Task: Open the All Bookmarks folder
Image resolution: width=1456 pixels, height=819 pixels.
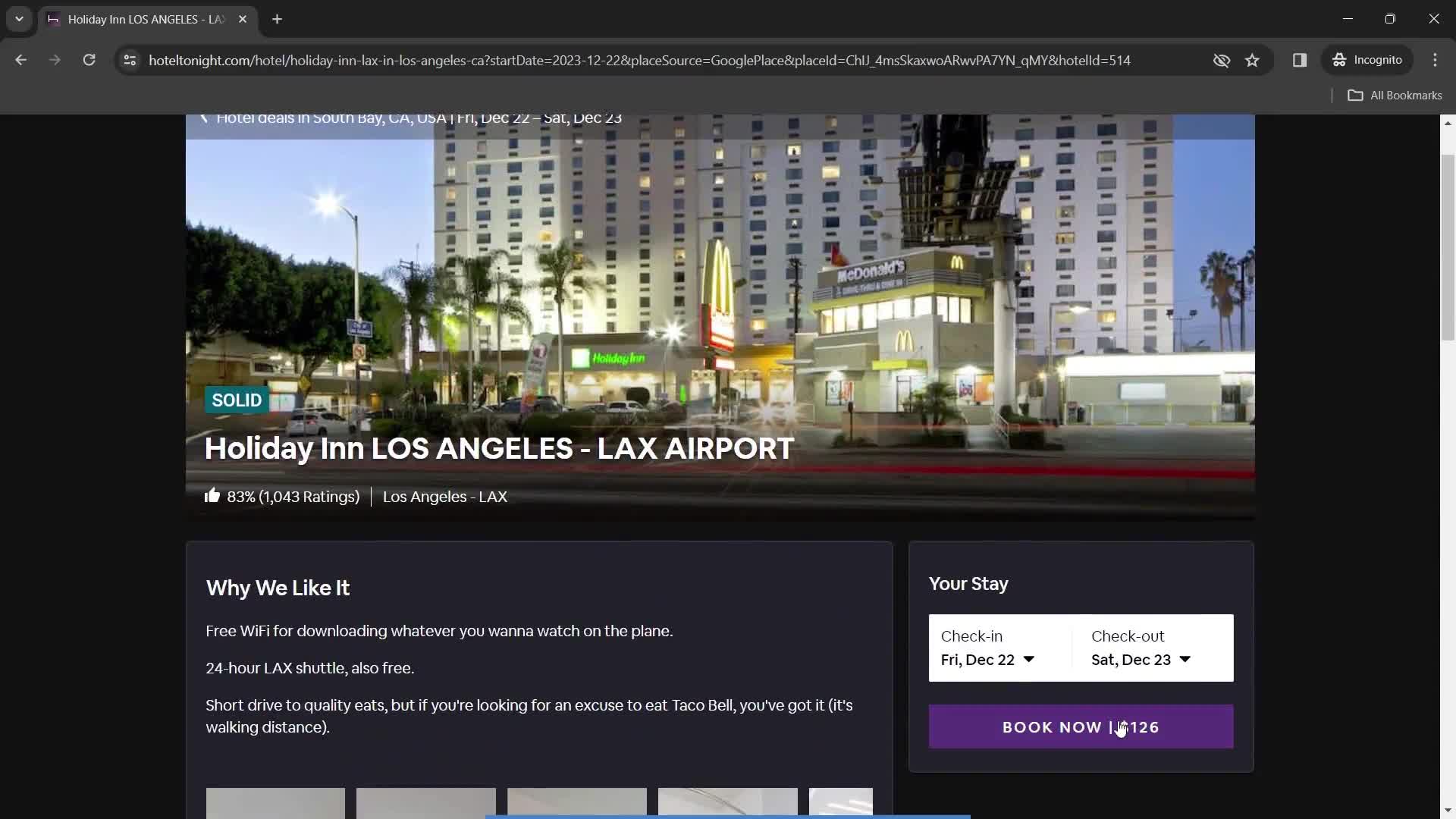Action: [x=1395, y=96]
